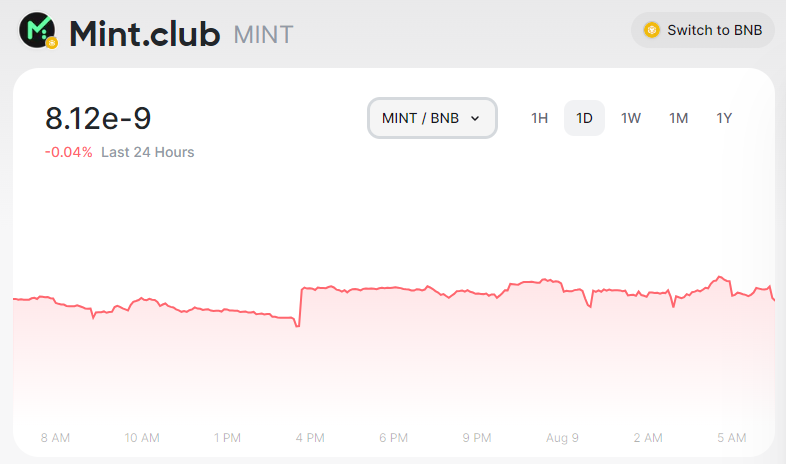Click the 6 PM axis label
The width and height of the screenshot is (786, 464).
pyautogui.click(x=394, y=438)
